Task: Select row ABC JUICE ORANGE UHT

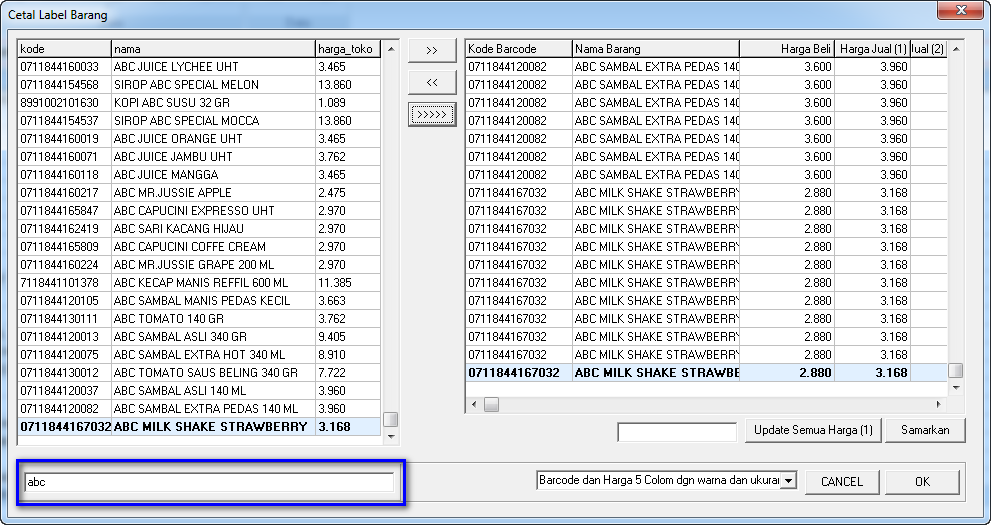Action: click(x=200, y=138)
